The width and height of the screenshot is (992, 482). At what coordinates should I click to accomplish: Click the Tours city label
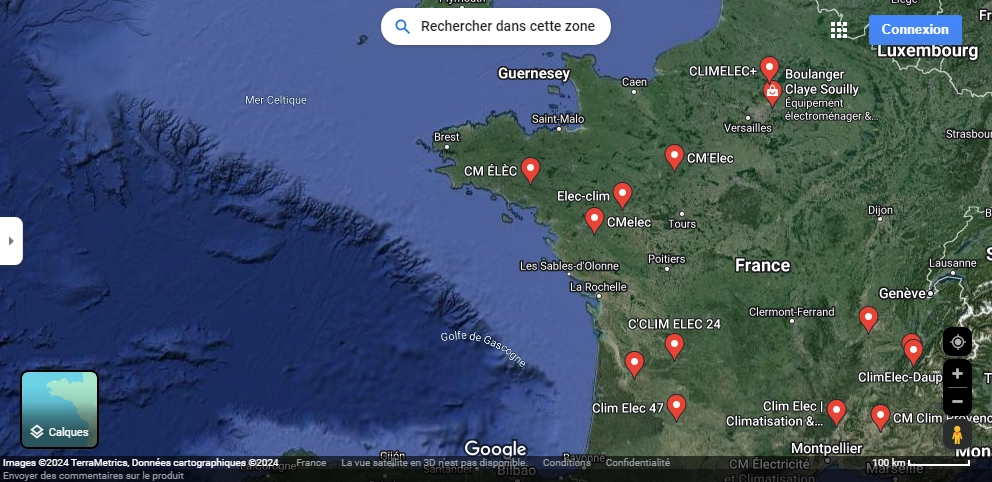point(682,224)
